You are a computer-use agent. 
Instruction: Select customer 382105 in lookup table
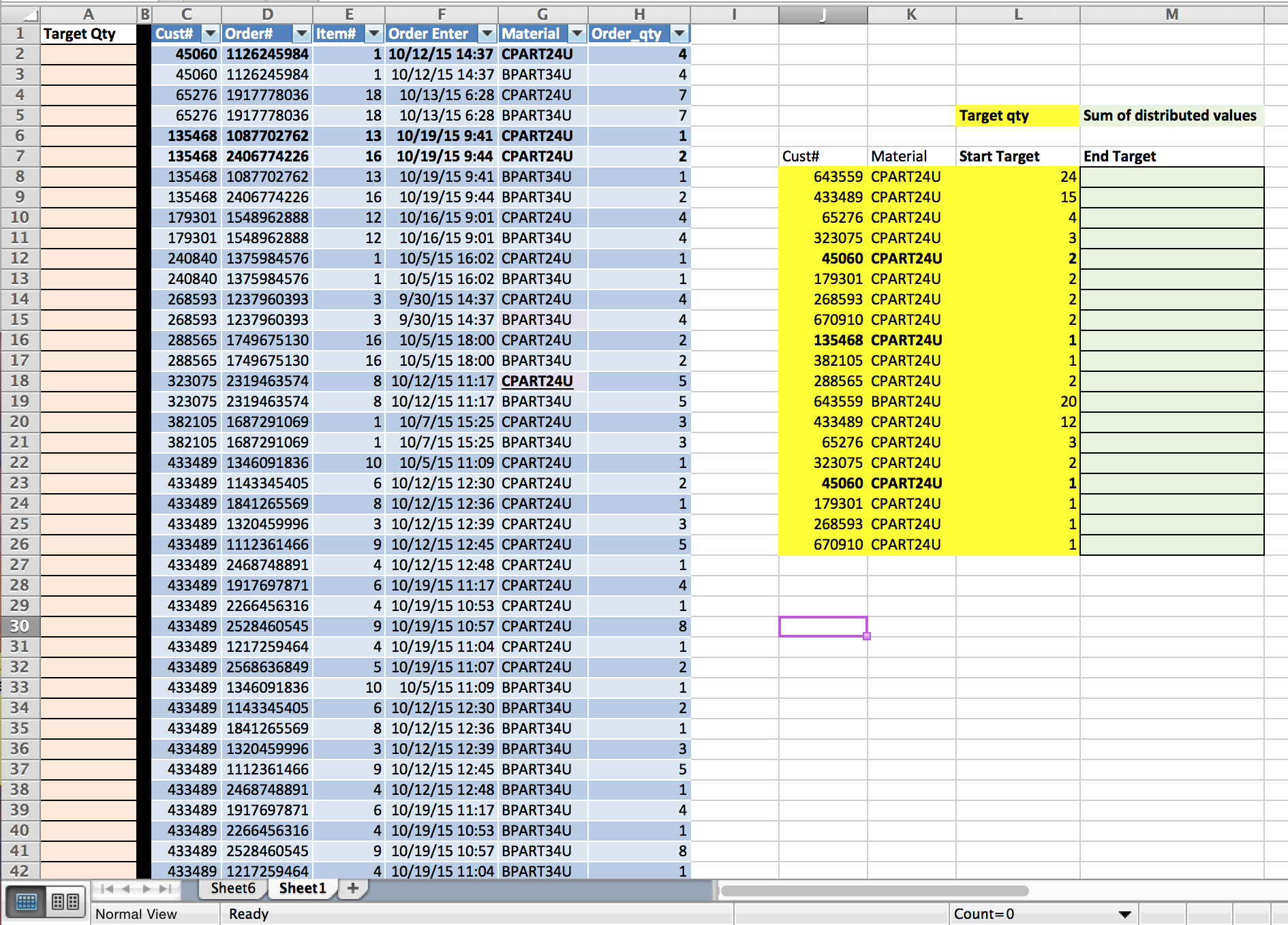pos(823,361)
